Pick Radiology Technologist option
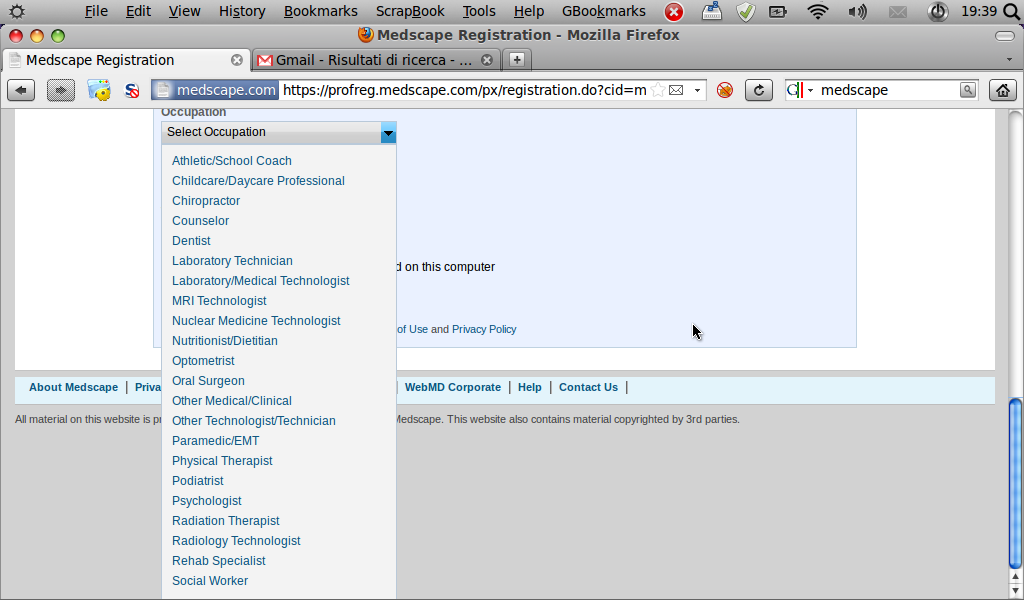The width and height of the screenshot is (1024, 600). pyautogui.click(x=236, y=541)
